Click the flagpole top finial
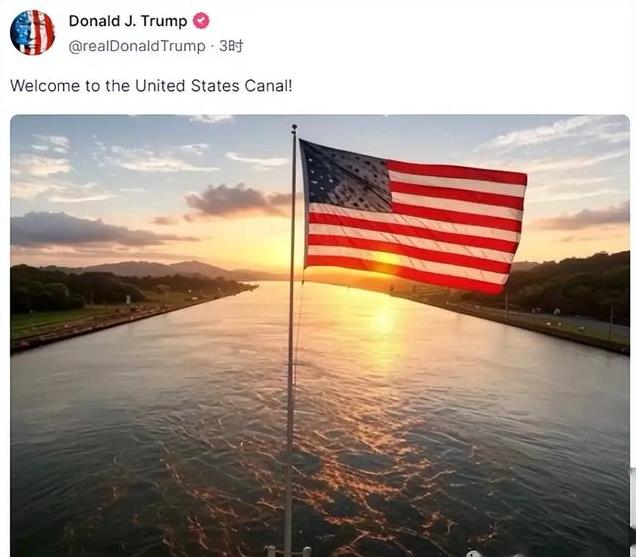The width and height of the screenshot is (636, 557). pyautogui.click(x=294, y=129)
